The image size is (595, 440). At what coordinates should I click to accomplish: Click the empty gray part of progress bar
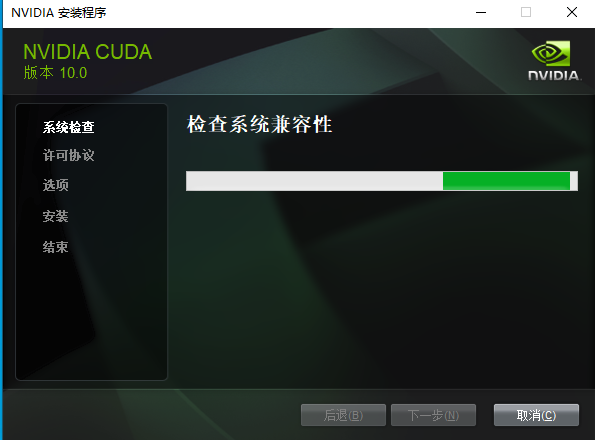(x=314, y=181)
